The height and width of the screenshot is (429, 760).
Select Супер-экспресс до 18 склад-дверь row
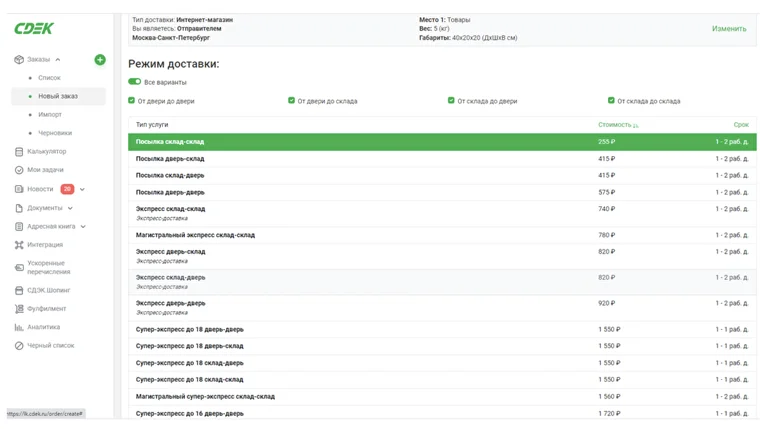442,363
